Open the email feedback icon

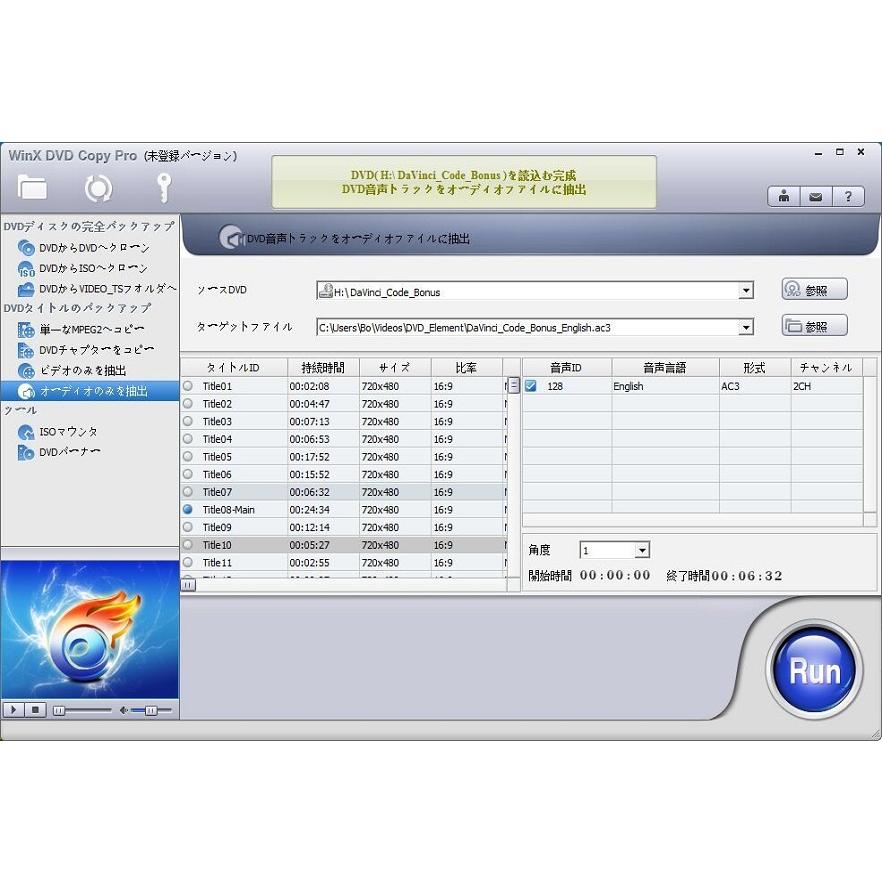815,196
